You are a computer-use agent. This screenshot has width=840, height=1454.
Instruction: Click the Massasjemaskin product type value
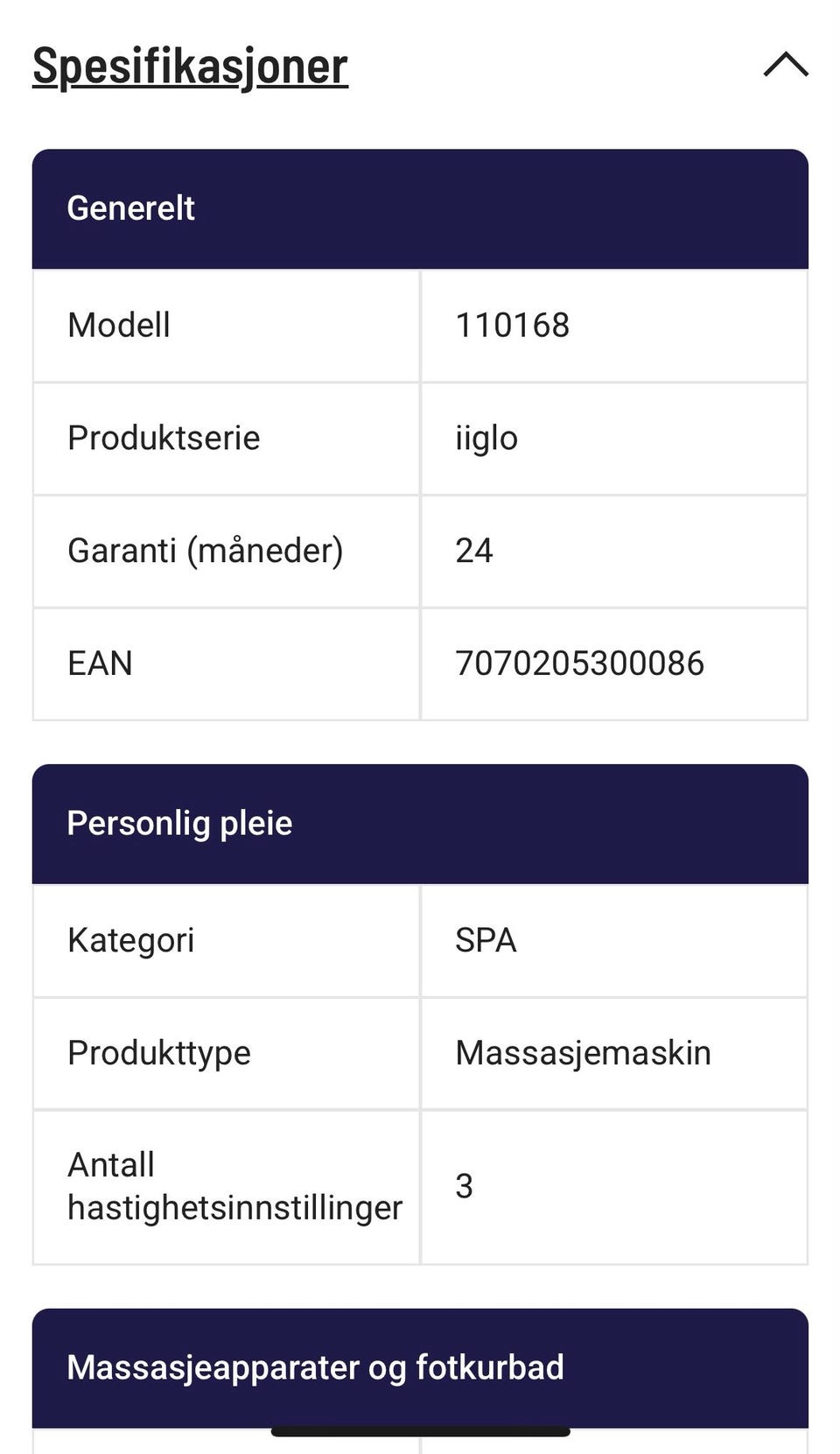coord(583,1053)
